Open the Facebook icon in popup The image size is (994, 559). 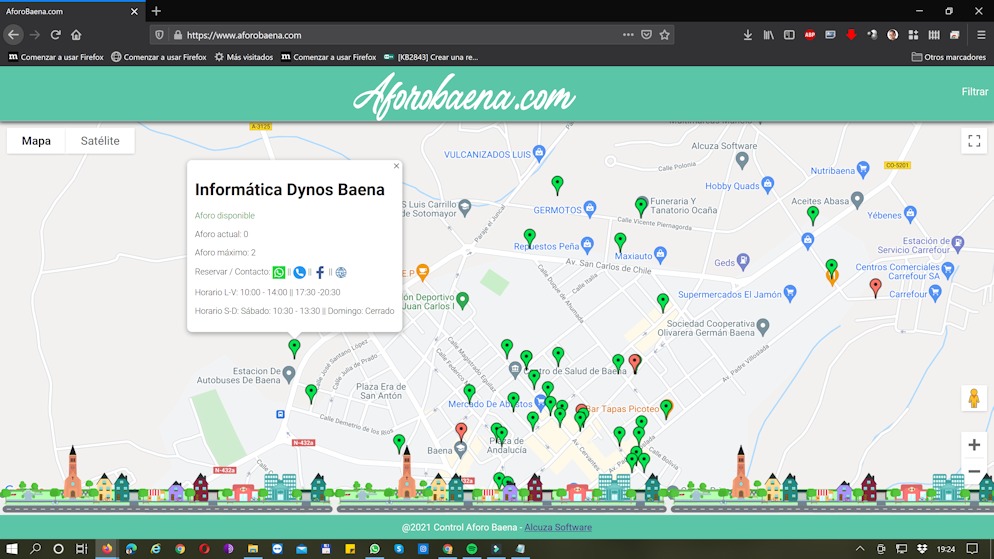click(320, 273)
